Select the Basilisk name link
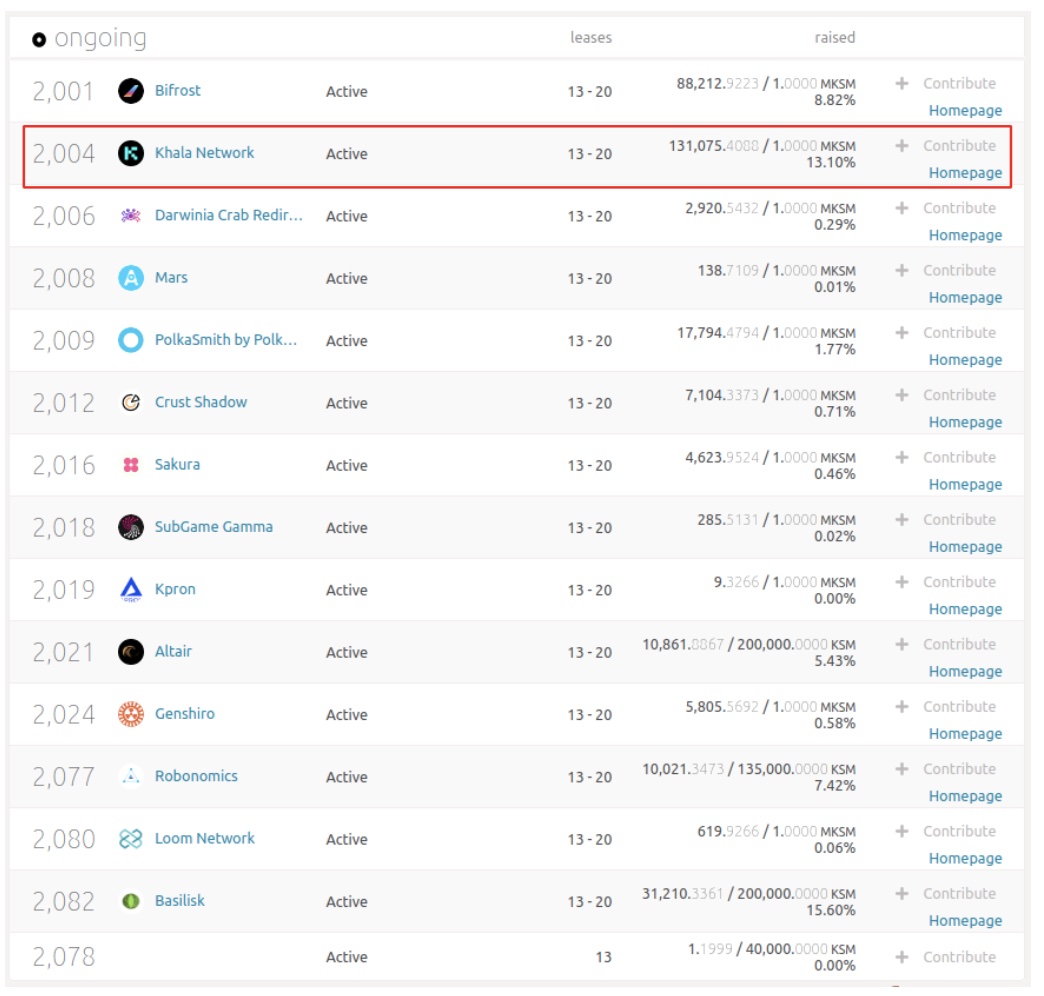This screenshot has width=1044, height=996. click(x=180, y=900)
